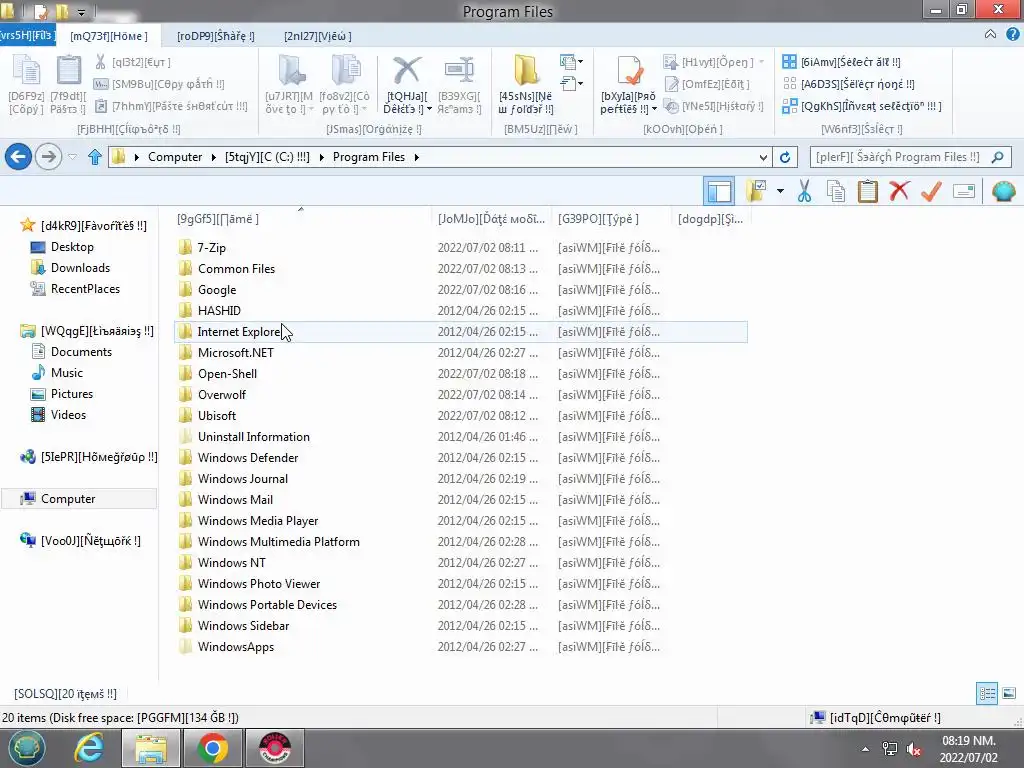Click the scissors Cut icon in the Classic toolbar
The image size is (1024, 768).
click(x=805, y=191)
